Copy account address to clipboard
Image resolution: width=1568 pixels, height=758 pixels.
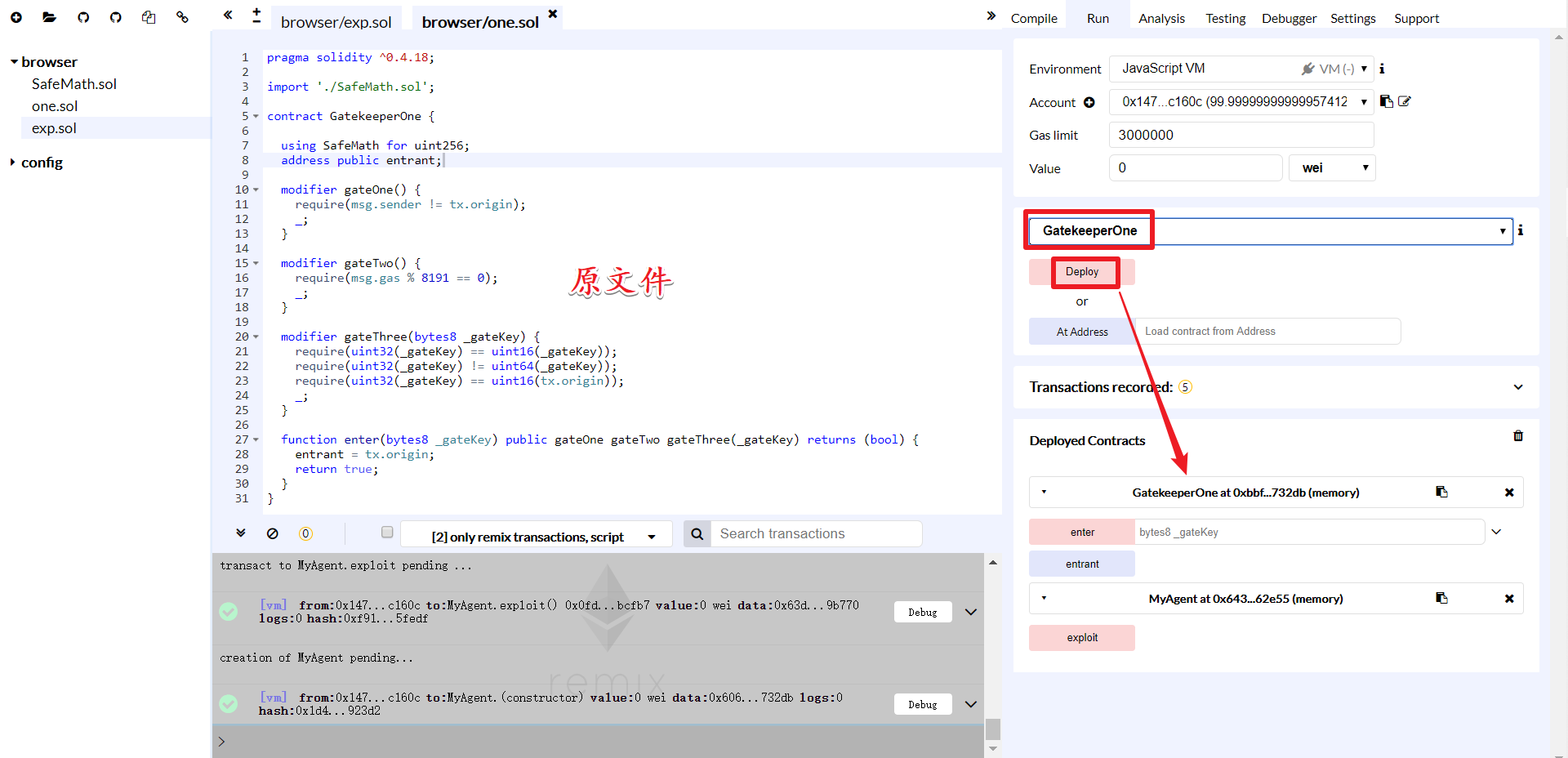pyautogui.click(x=1386, y=101)
